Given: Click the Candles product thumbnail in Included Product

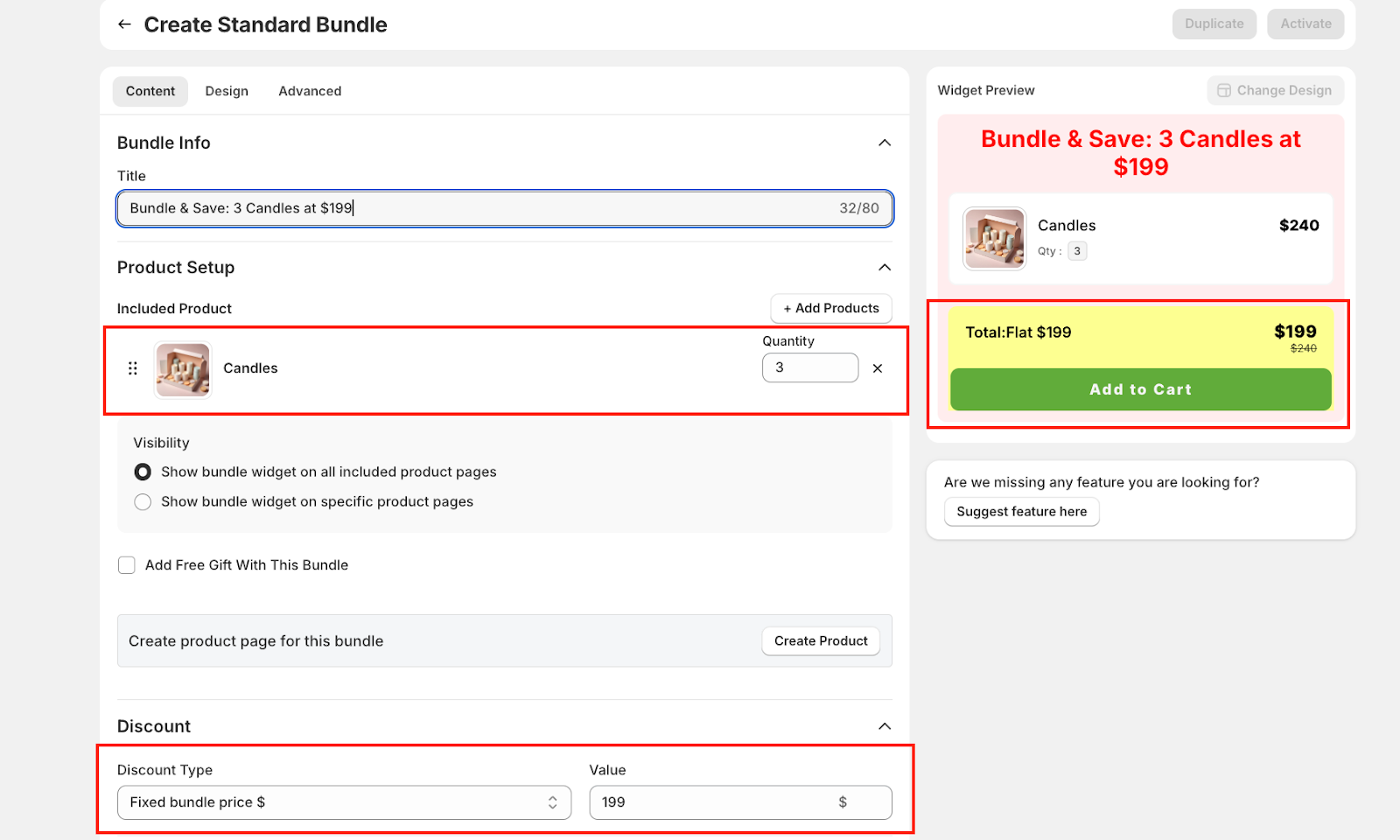Looking at the screenshot, I should 183,369.
